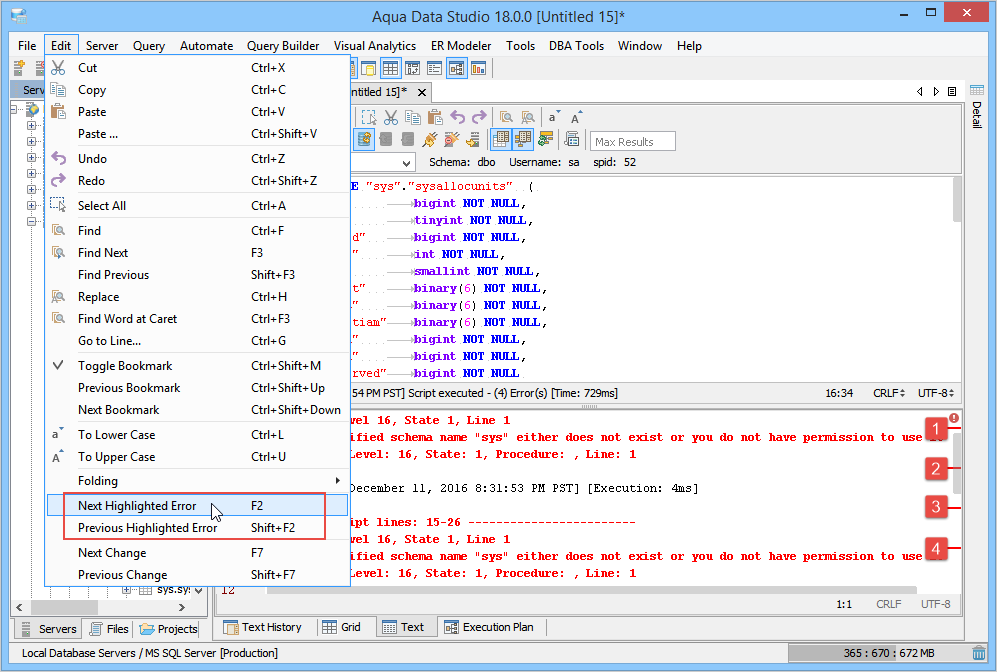The height and width of the screenshot is (672, 997).
Task: Click the script options icon before Max Results
Action: 572,139
